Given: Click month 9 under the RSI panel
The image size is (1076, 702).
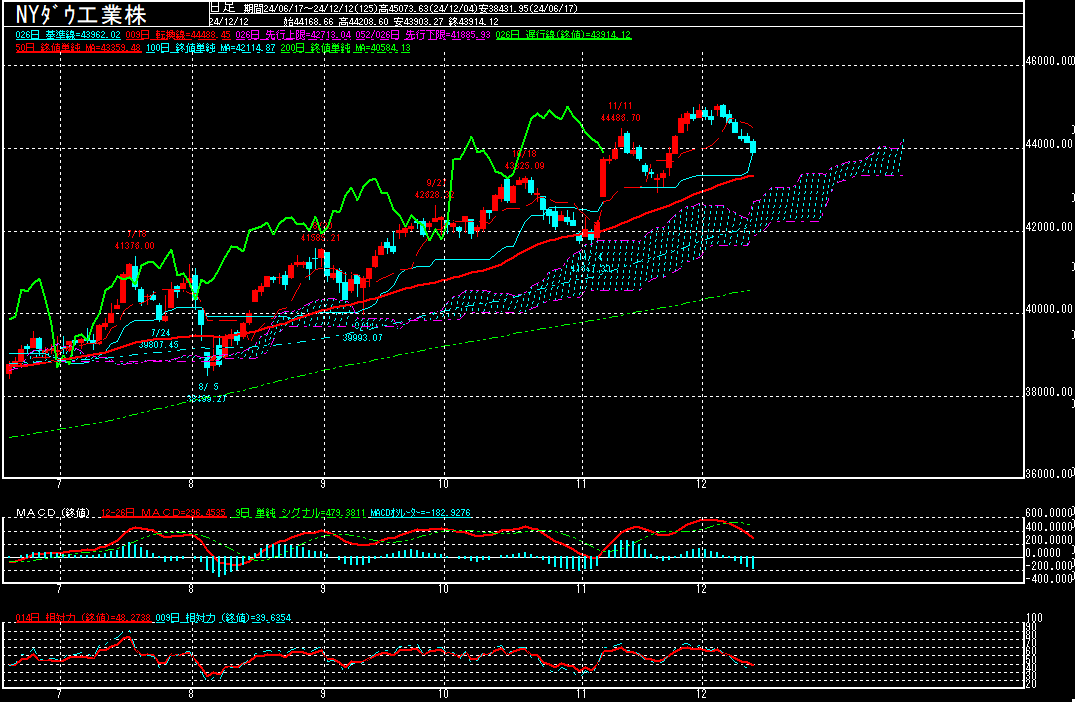Looking at the screenshot, I should (323, 694).
